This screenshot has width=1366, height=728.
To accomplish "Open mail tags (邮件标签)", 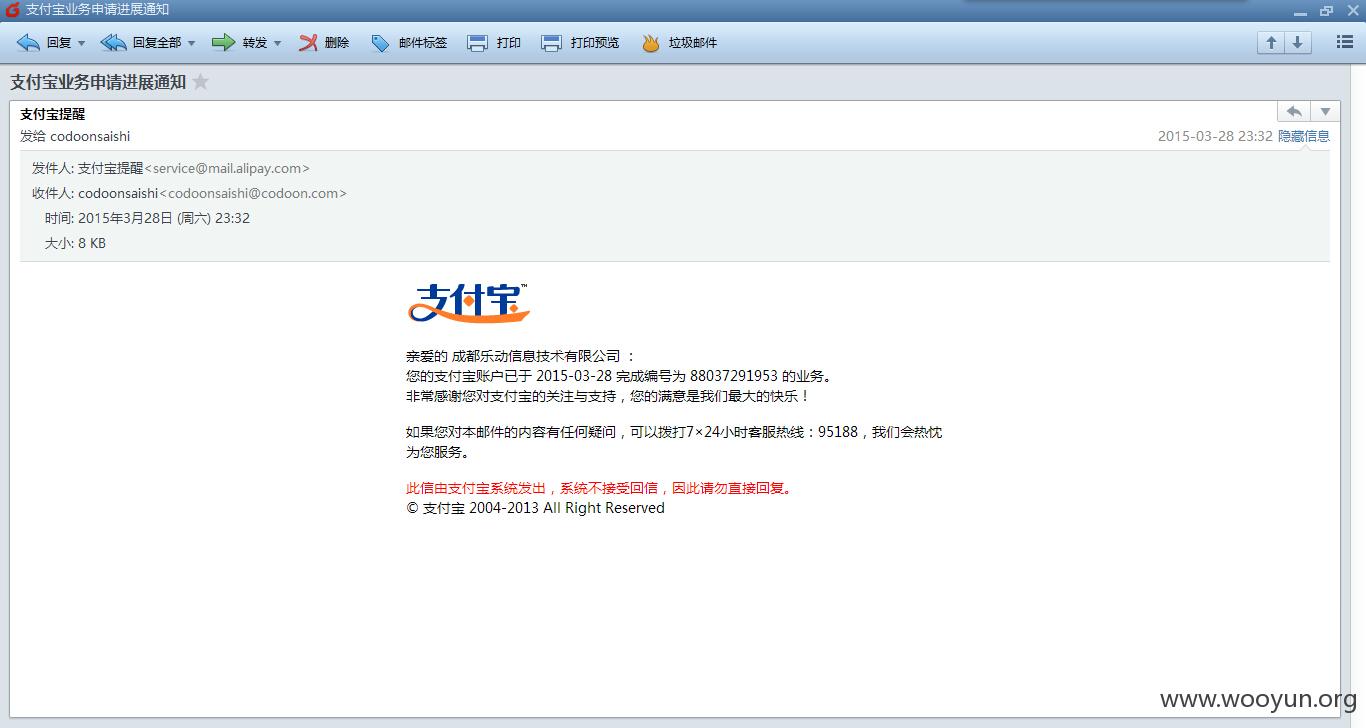I will pyautogui.click(x=409, y=43).
